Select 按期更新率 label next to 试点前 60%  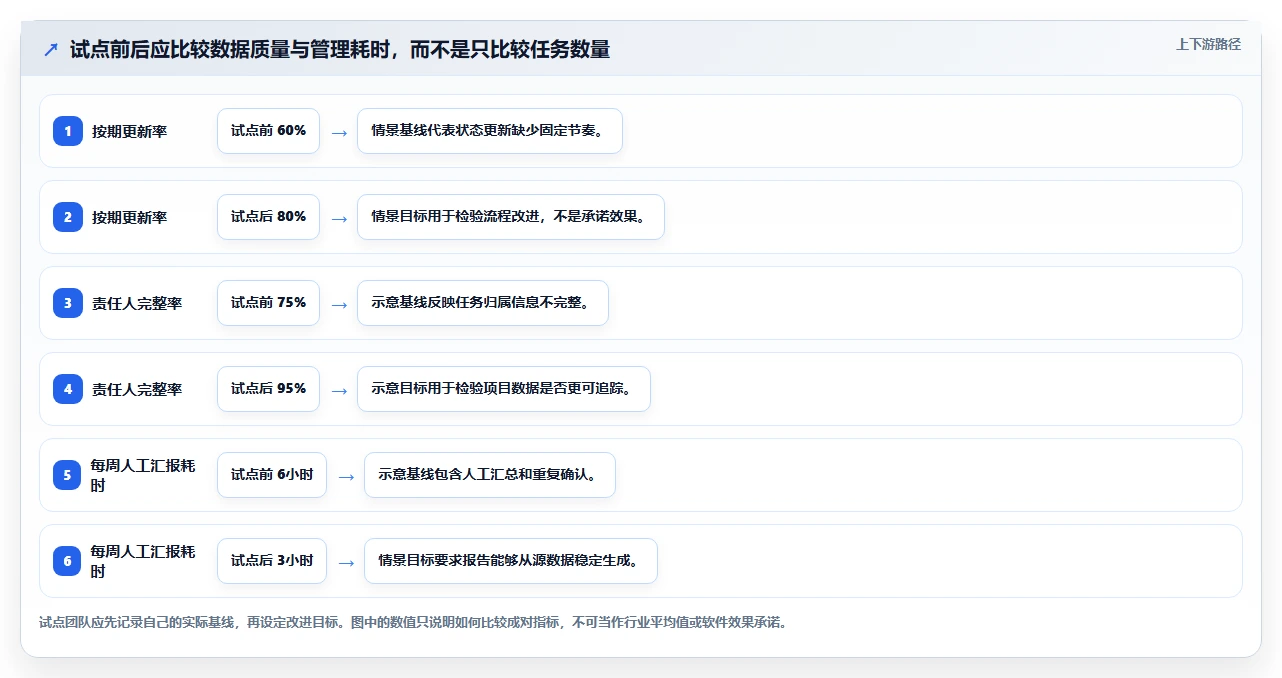[x=129, y=131]
